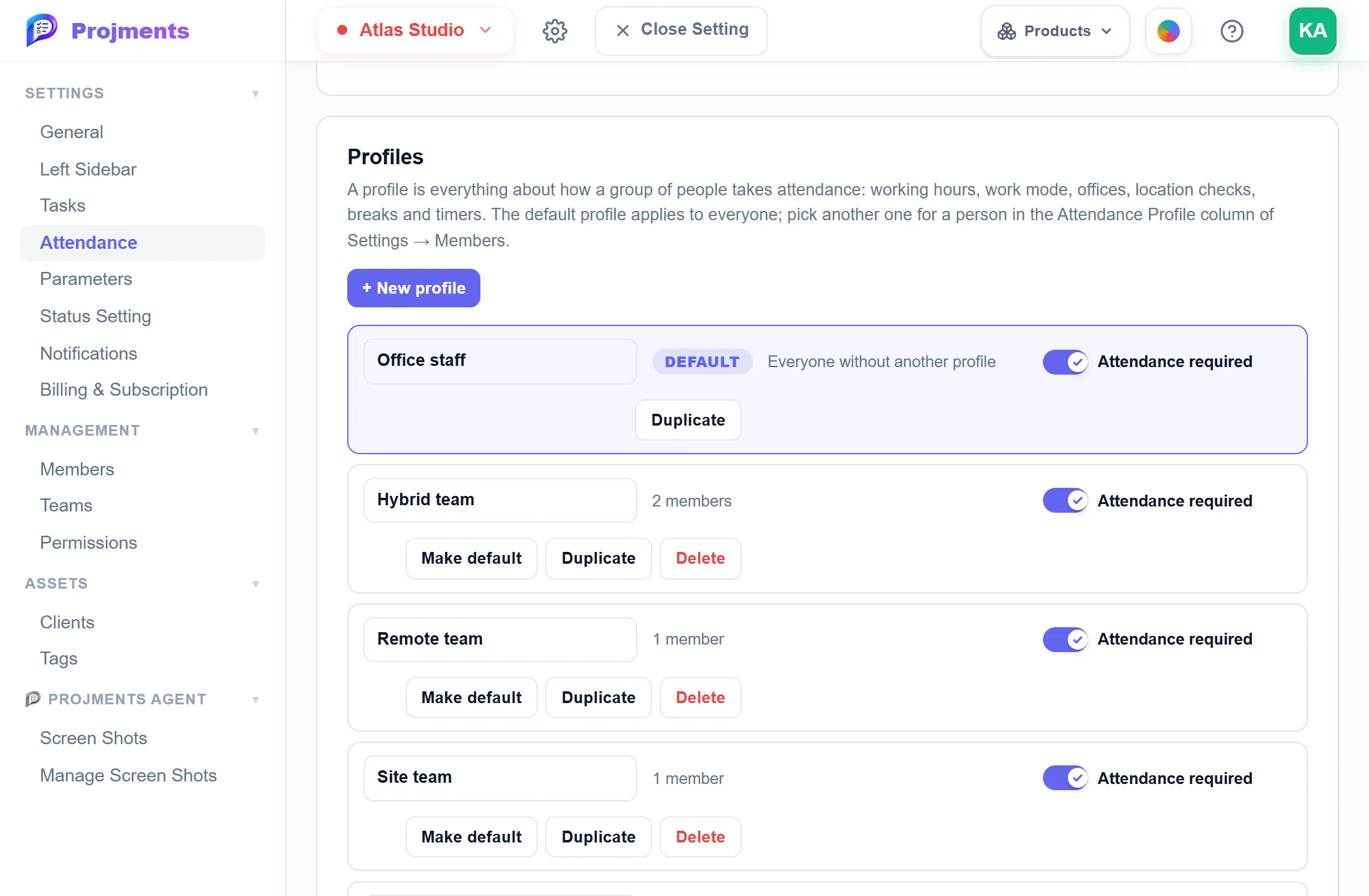Open Permissions in the sidebar
The image size is (1369, 896).
tap(88, 543)
